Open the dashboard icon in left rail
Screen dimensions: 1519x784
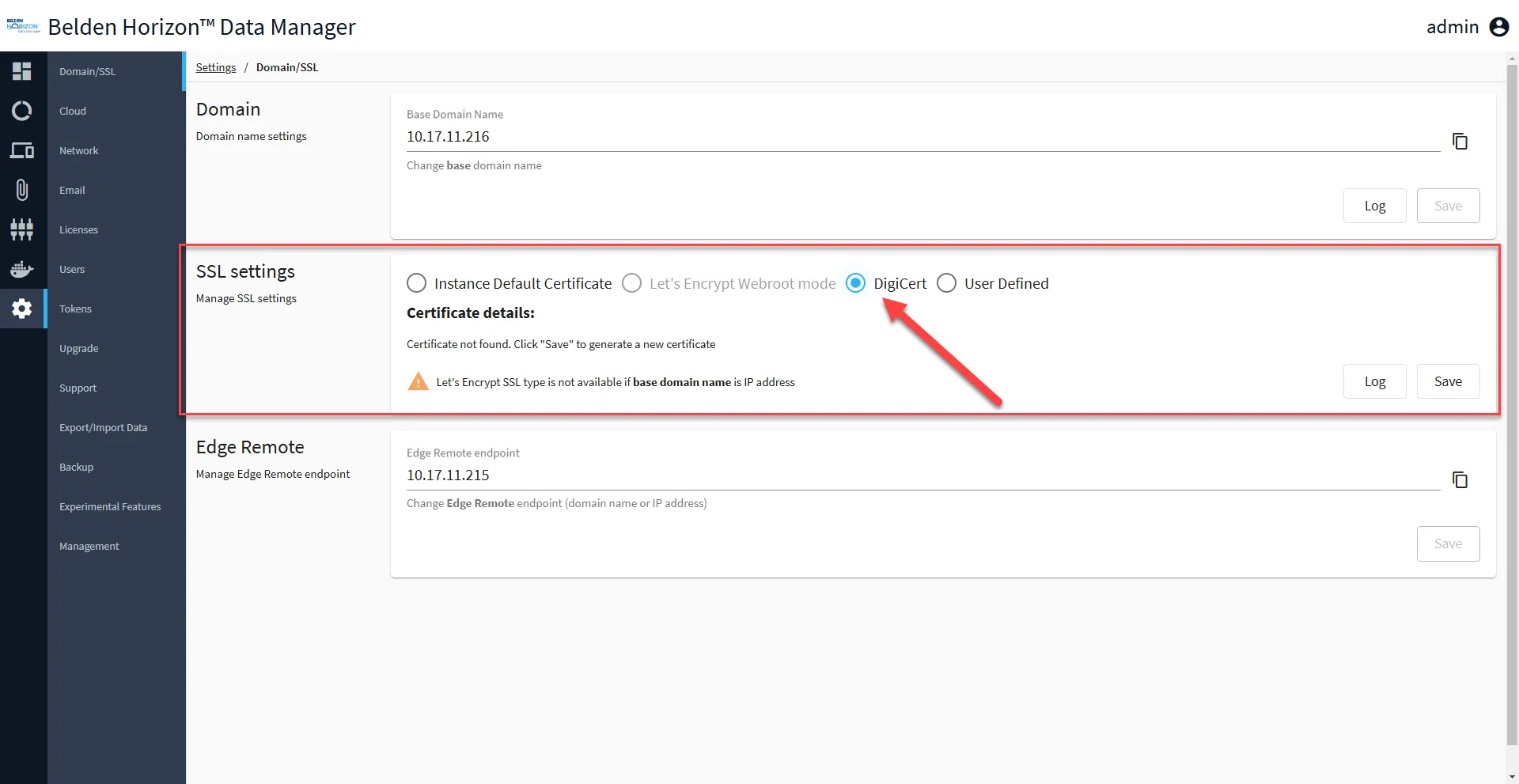tap(22, 71)
